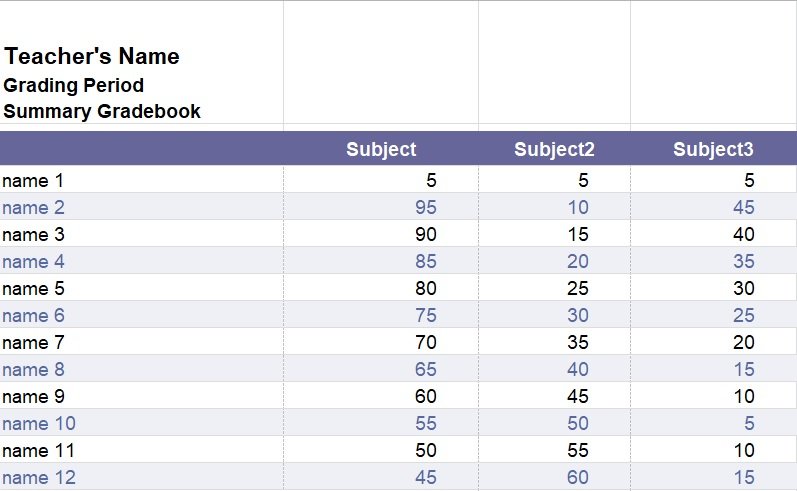797x491 pixels.
Task: Select name 3's Subject2 score 15
Action: [x=578, y=234]
